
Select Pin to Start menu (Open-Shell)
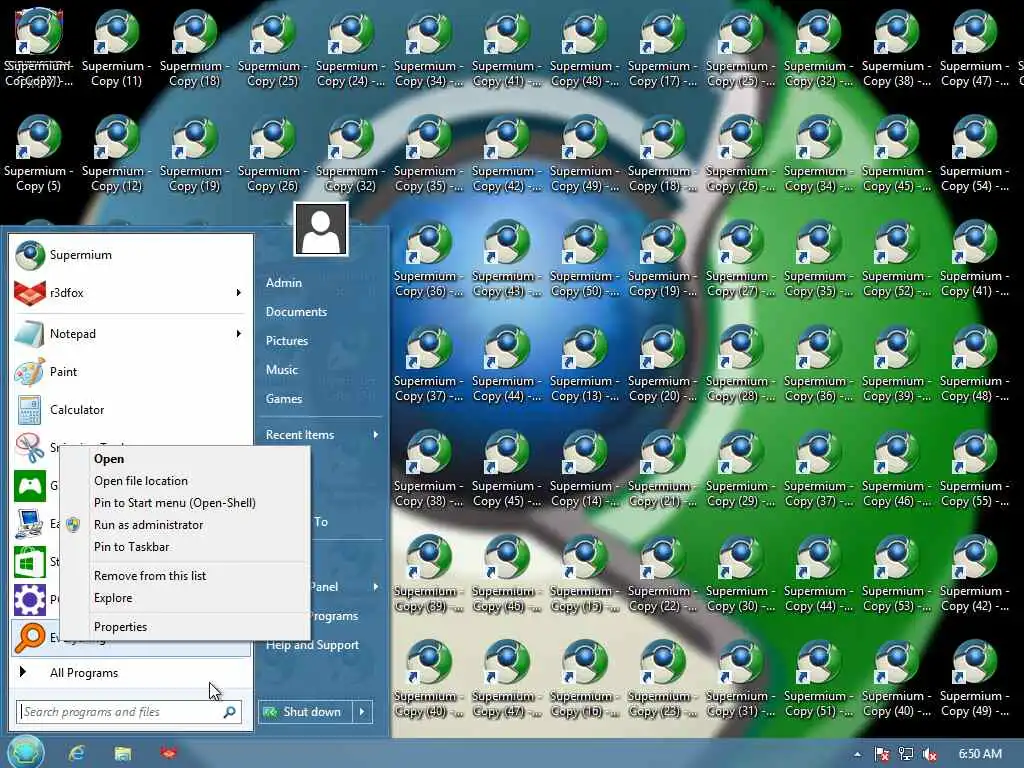click(x=185, y=503)
